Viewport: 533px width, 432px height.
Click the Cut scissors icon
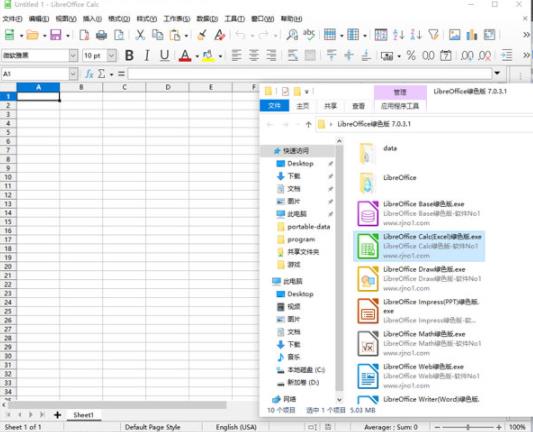[140, 35]
